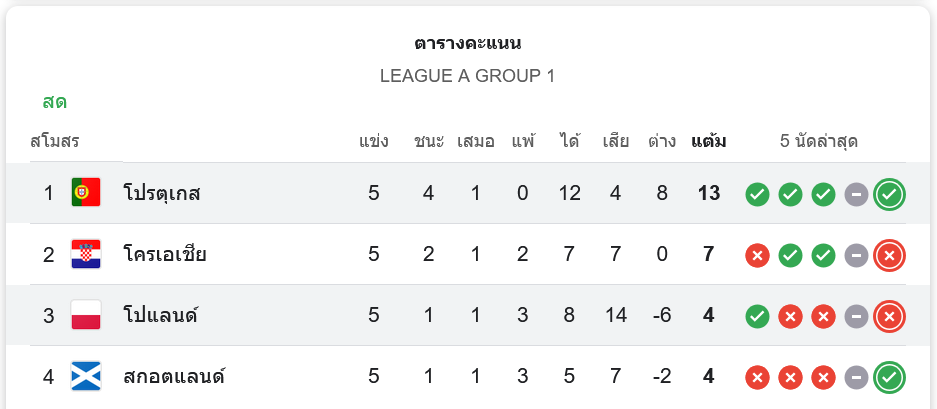Image resolution: width=937 pixels, height=409 pixels.
Task: Select the สด live tab
Action: coord(55,102)
